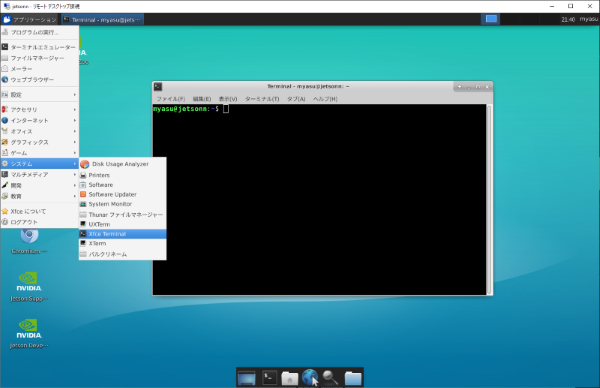Open terminal 表示(V) menu

point(228,99)
